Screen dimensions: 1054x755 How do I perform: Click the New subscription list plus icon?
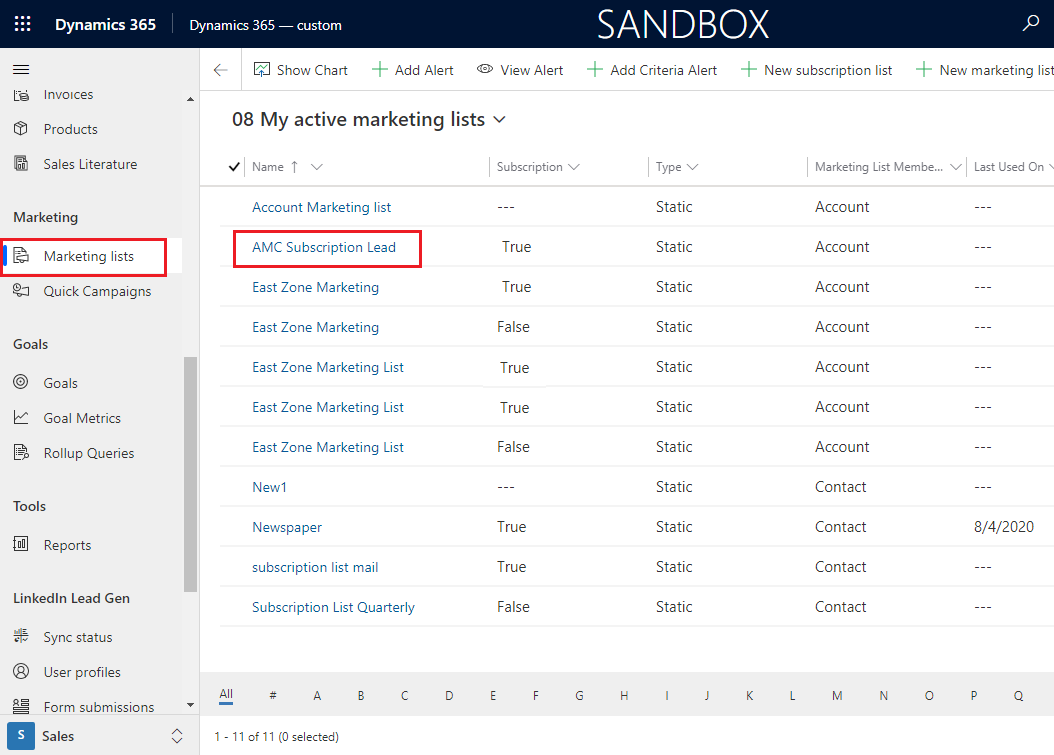point(748,69)
